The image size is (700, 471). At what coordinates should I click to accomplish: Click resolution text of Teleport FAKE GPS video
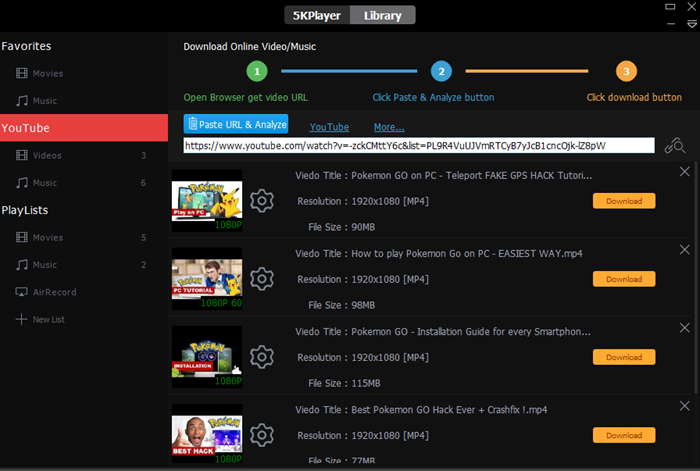(x=363, y=201)
